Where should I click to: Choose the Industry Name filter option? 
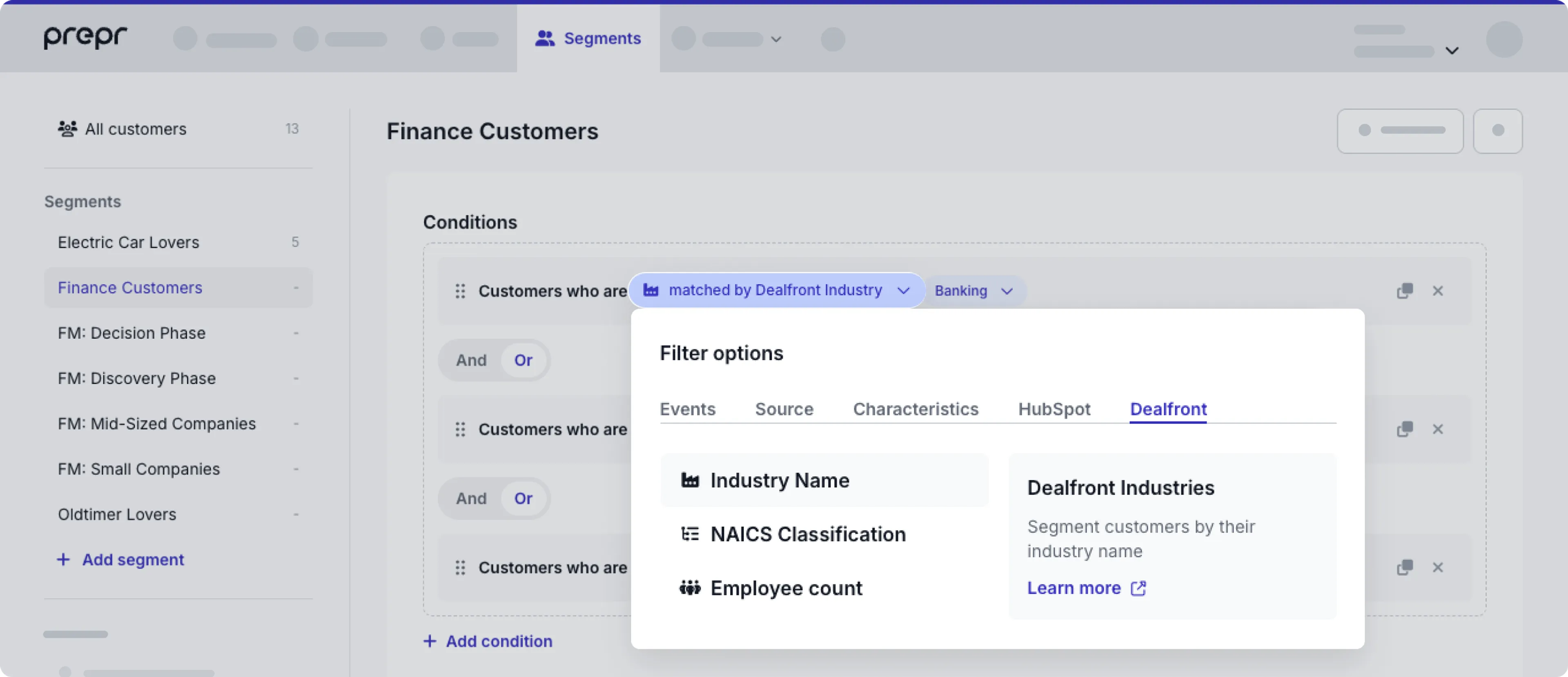point(824,481)
